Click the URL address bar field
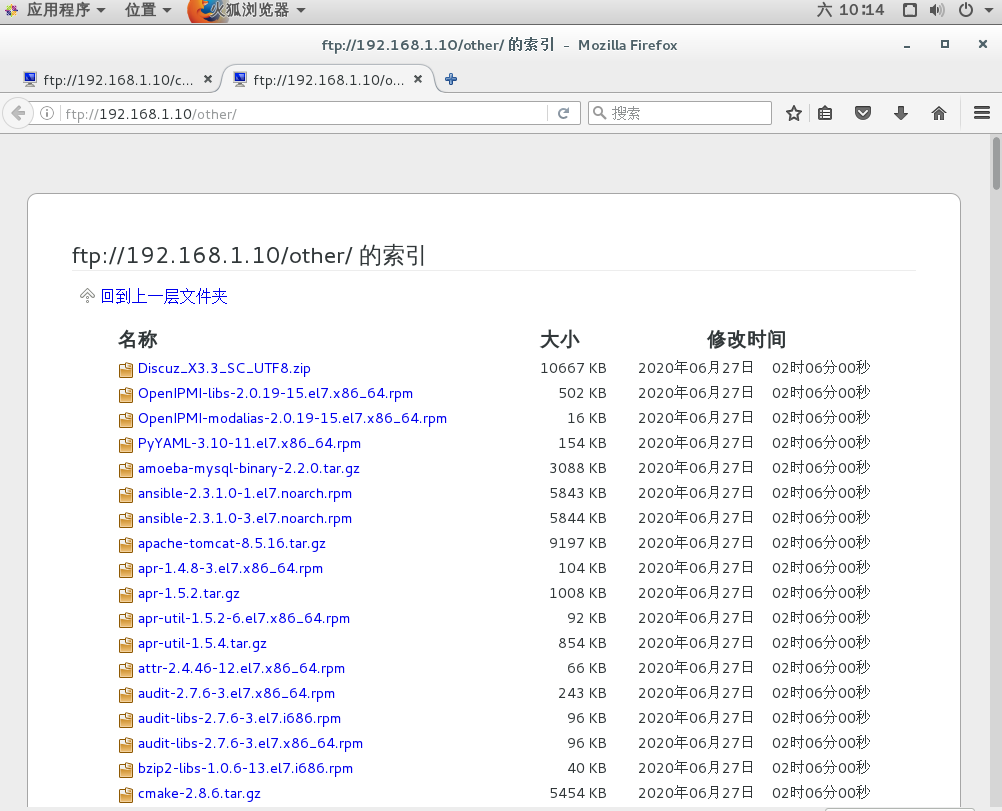Viewport: 1002px width, 811px height. 304,114
